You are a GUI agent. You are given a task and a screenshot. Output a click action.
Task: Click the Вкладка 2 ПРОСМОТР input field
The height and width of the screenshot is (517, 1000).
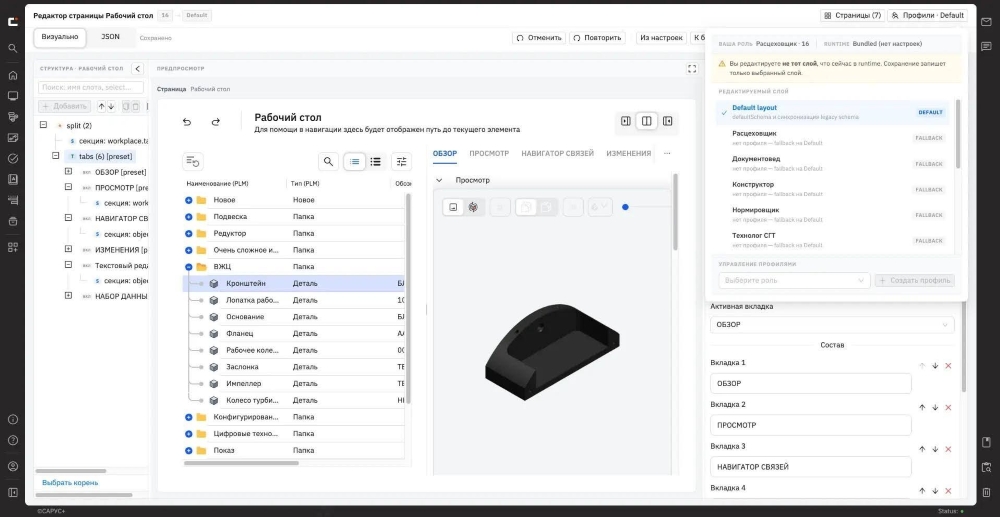pos(811,425)
